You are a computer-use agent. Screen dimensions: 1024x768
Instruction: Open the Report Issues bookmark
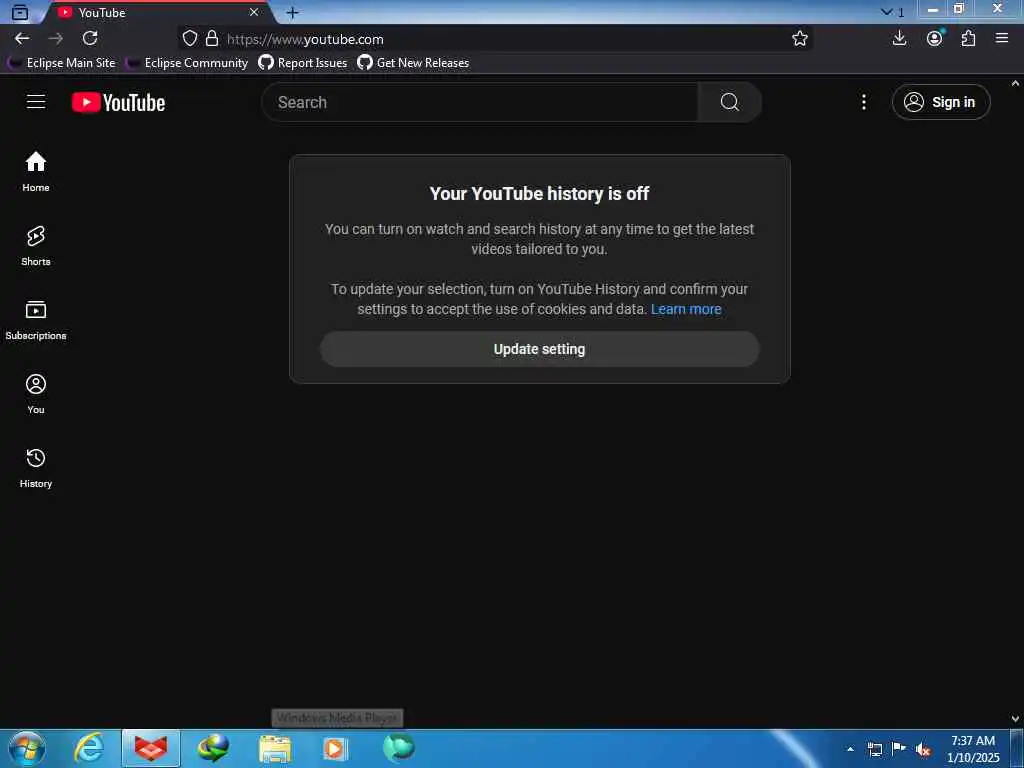(x=302, y=63)
